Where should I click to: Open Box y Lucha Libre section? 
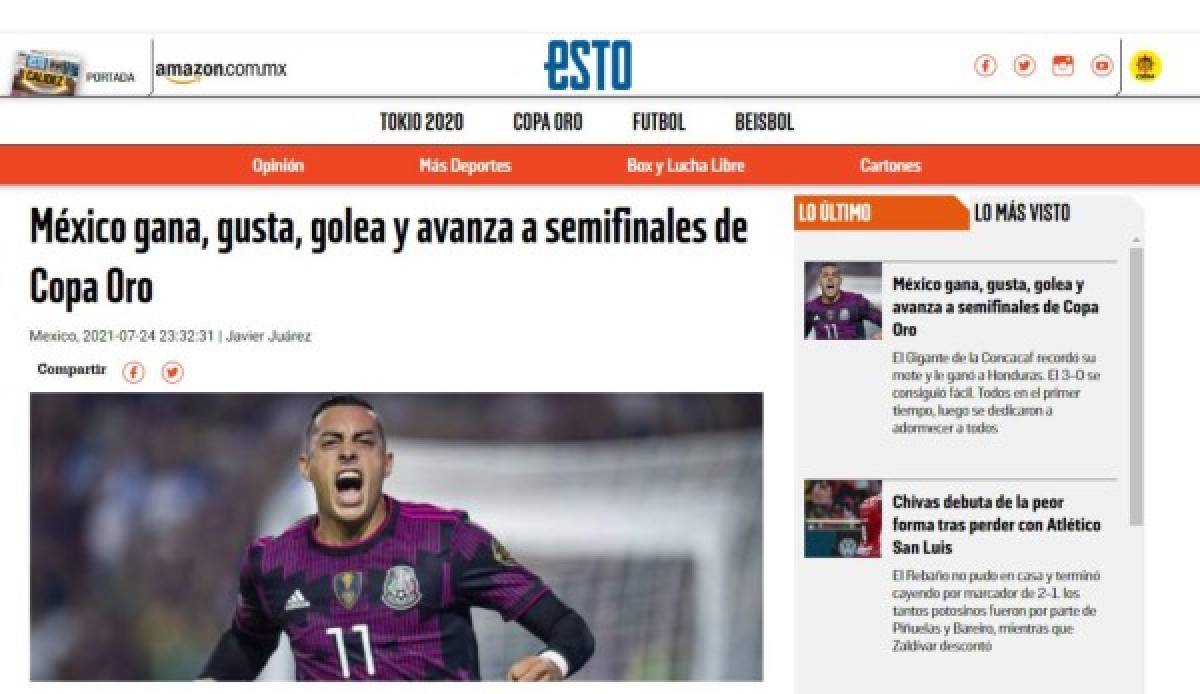(x=686, y=166)
